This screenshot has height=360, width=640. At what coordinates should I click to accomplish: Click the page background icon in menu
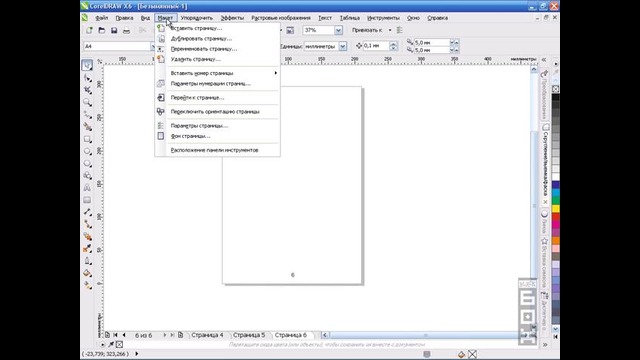[x=161, y=136]
